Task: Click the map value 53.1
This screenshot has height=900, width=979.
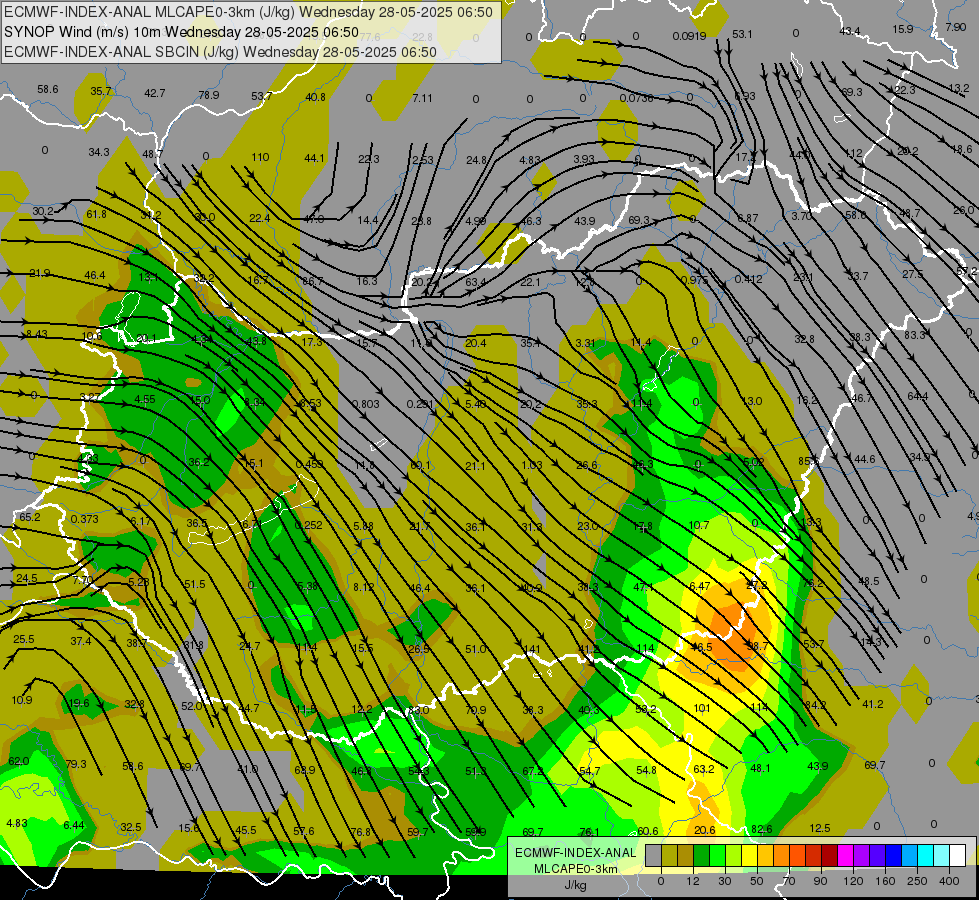Action: [x=742, y=34]
